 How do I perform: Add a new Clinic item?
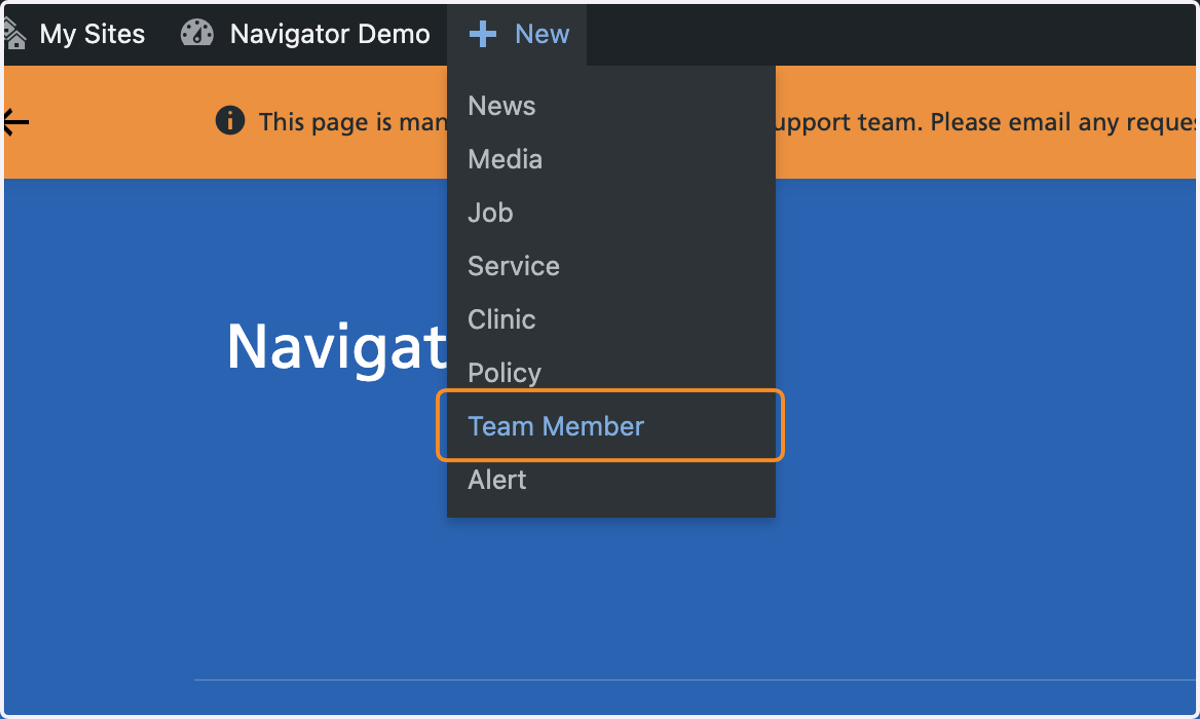[x=502, y=319]
